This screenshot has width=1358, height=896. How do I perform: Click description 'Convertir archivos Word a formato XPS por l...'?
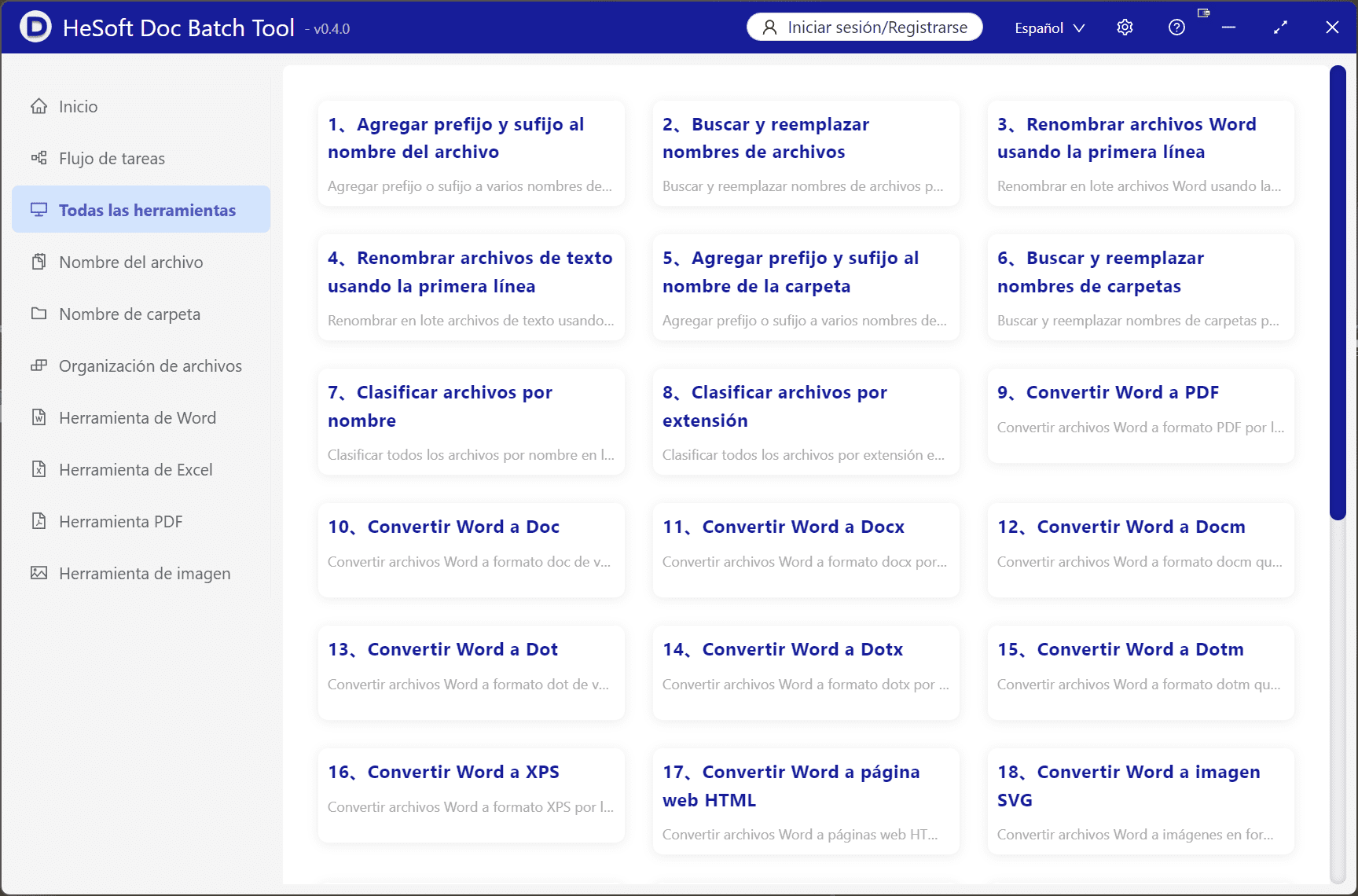tap(471, 807)
